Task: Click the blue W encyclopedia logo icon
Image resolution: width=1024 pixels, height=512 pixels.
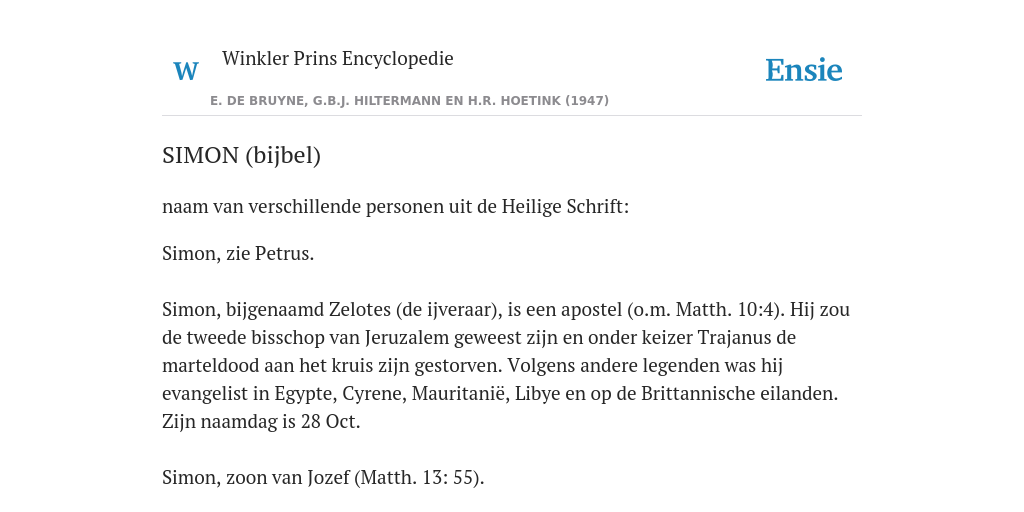Action: coord(185,71)
